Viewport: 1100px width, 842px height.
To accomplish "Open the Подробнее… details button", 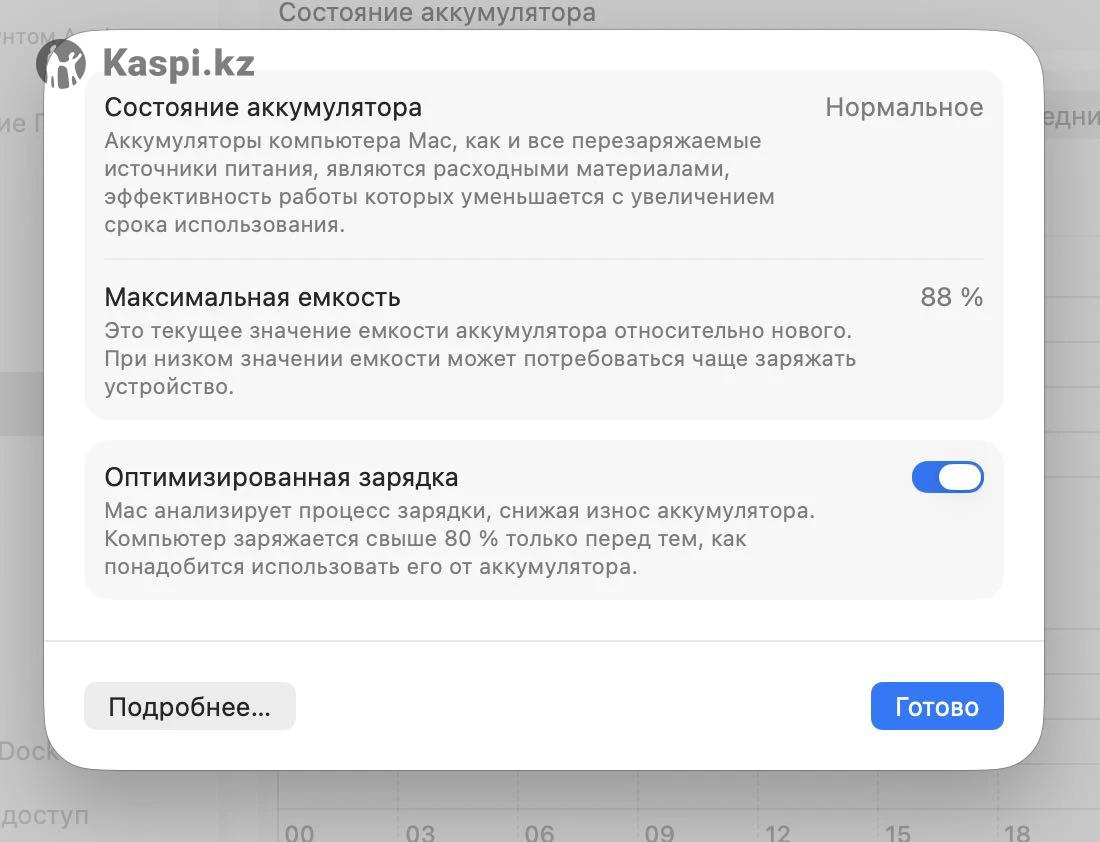I will (x=190, y=707).
